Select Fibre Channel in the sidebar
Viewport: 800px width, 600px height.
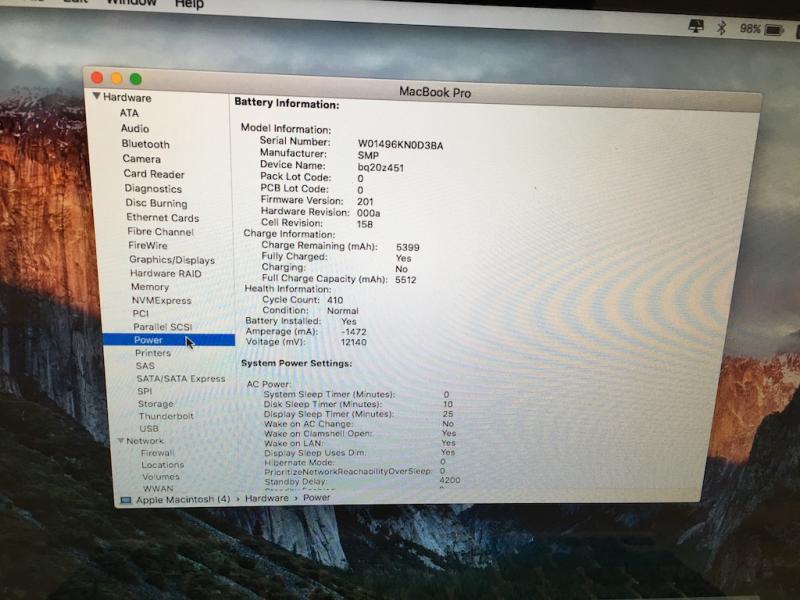[x=161, y=232]
